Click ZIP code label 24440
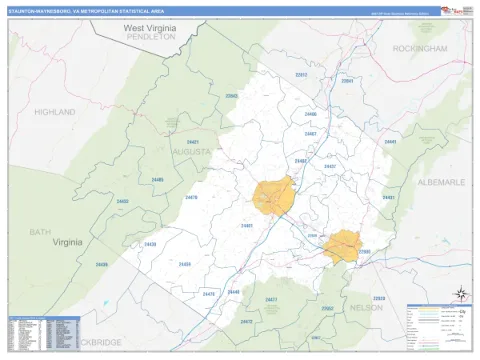 233,292
